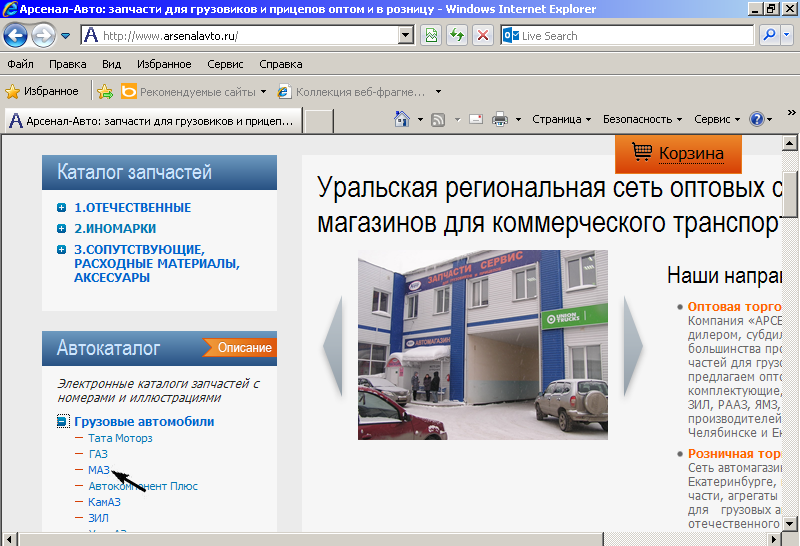This screenshot has width=800, height=546.
Task: Open the Страница command menu
Action: click(x=561, y=119)
